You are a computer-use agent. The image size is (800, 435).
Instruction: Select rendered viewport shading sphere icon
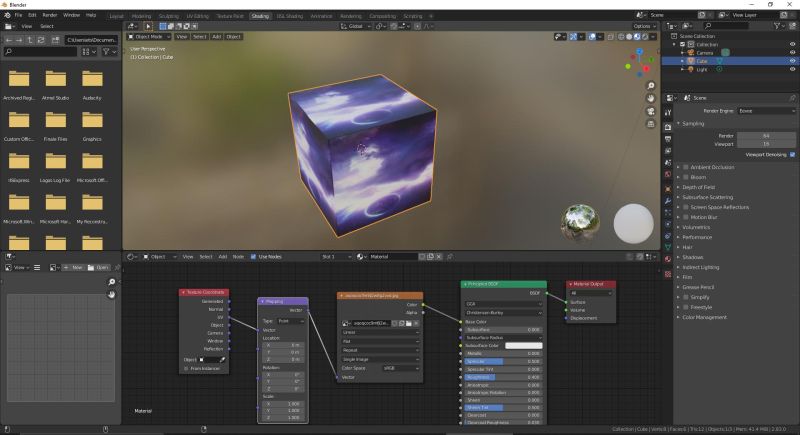pos(645,37)
